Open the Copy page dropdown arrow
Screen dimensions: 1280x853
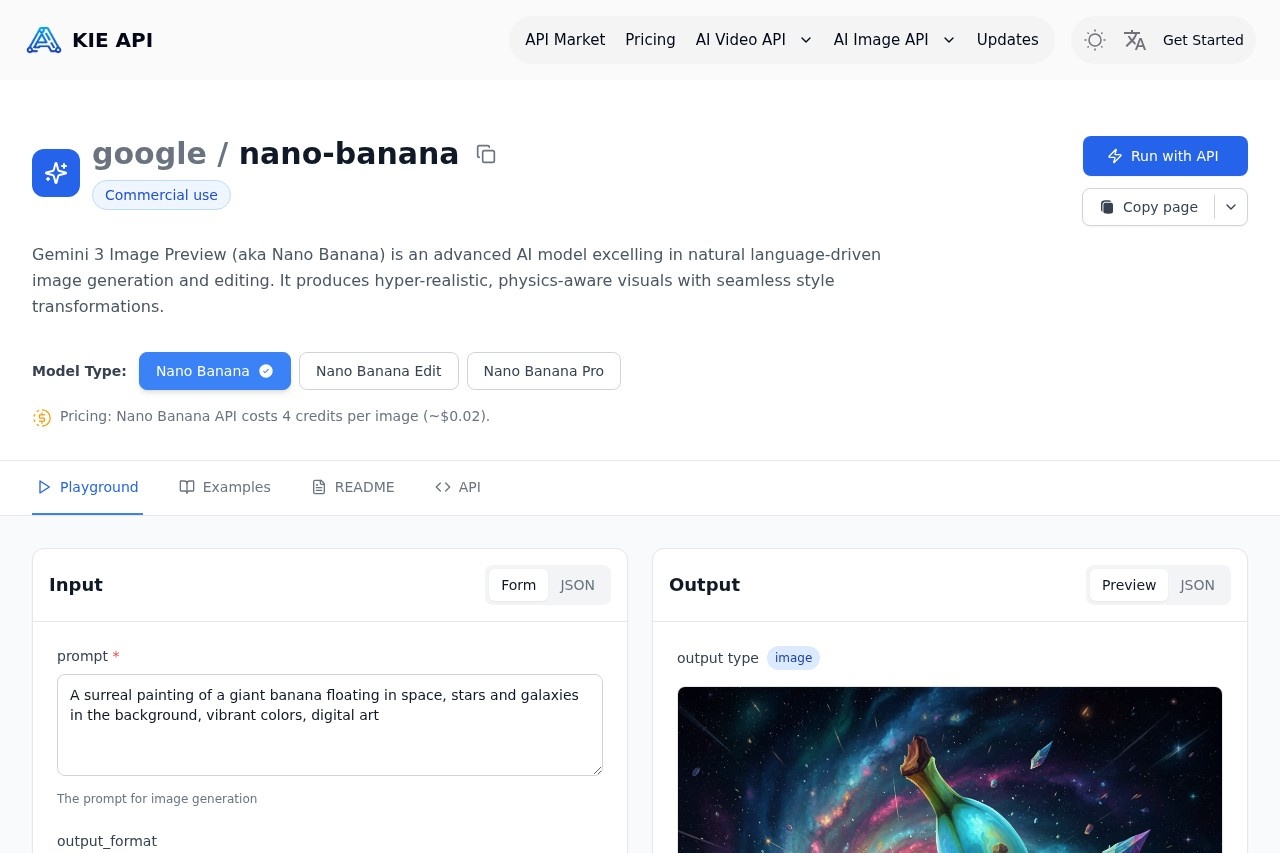pos(1231,207)
